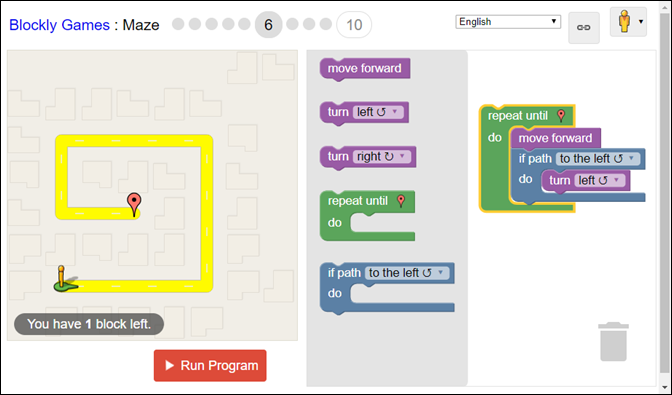Screen dimensions: 672x395
Task: Click the third level dot indicator
Action: tap(211, 24)
